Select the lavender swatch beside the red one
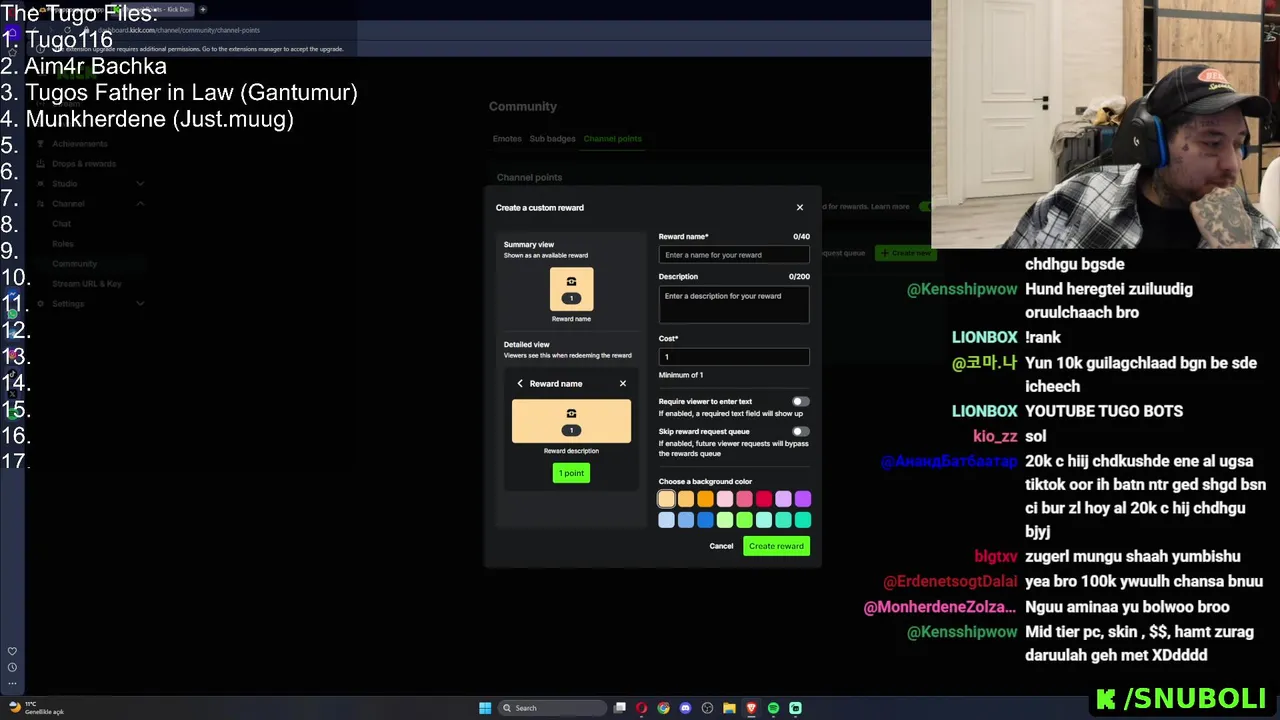This screenshot has height=720, width=1280. coord(783,499)
